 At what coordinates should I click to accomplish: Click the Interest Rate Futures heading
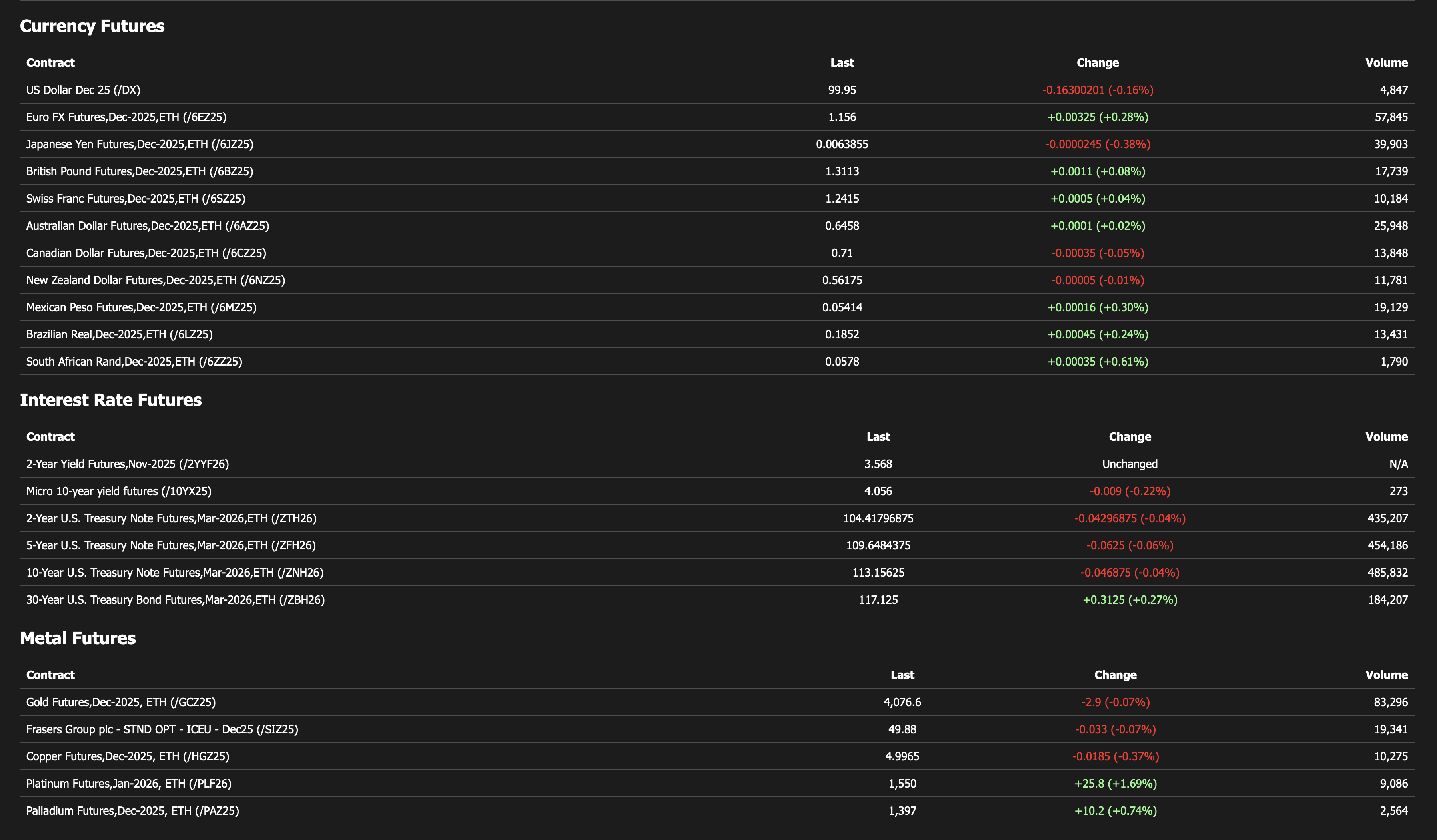111,400
